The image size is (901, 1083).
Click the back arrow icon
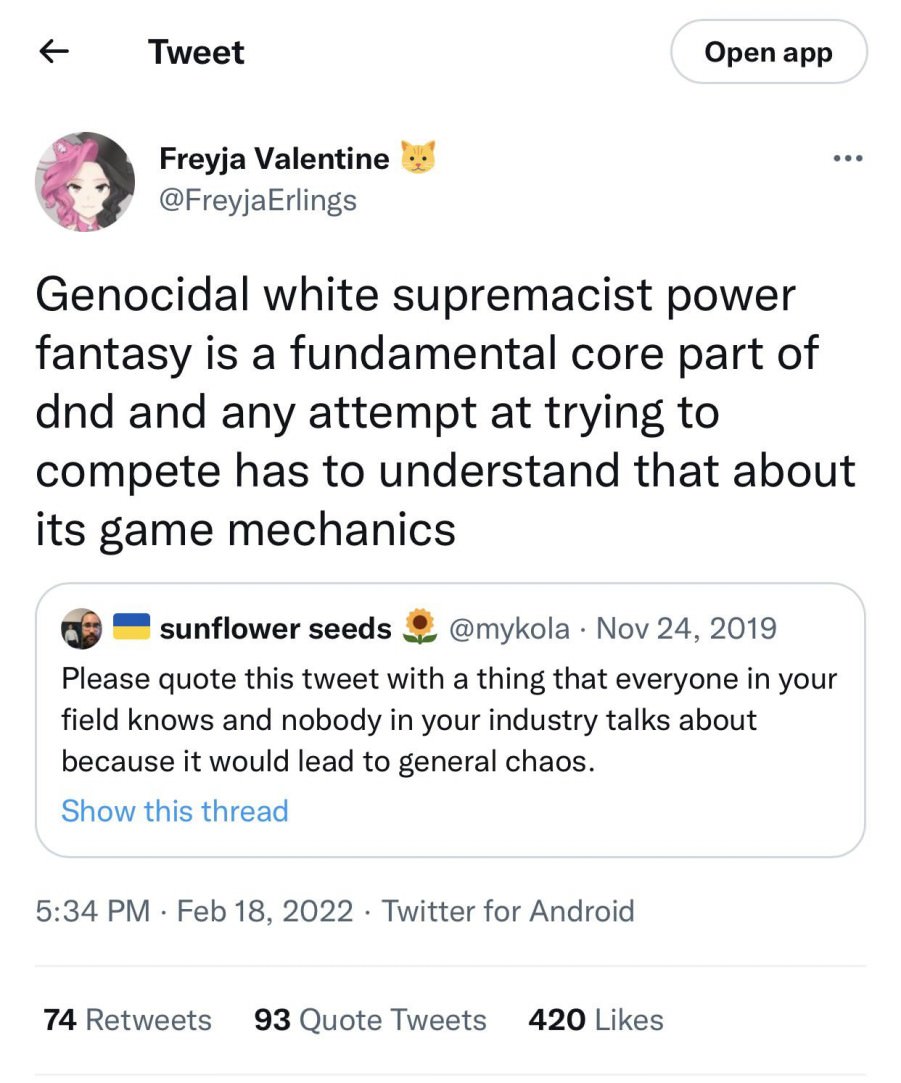click(x=55, y=53)
